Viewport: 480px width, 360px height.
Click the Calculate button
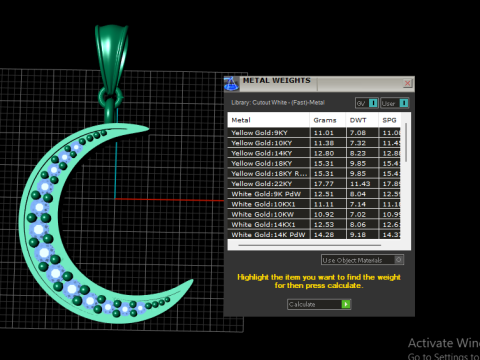pyautogui.click(x=319, y=304)
